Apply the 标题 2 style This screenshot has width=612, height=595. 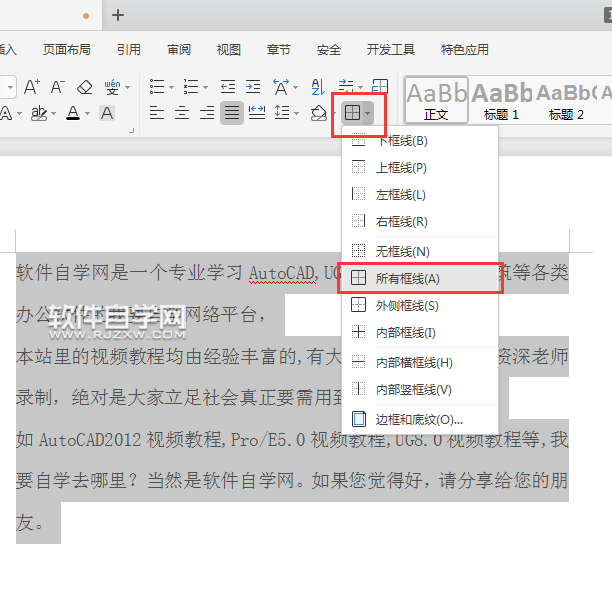566,100
